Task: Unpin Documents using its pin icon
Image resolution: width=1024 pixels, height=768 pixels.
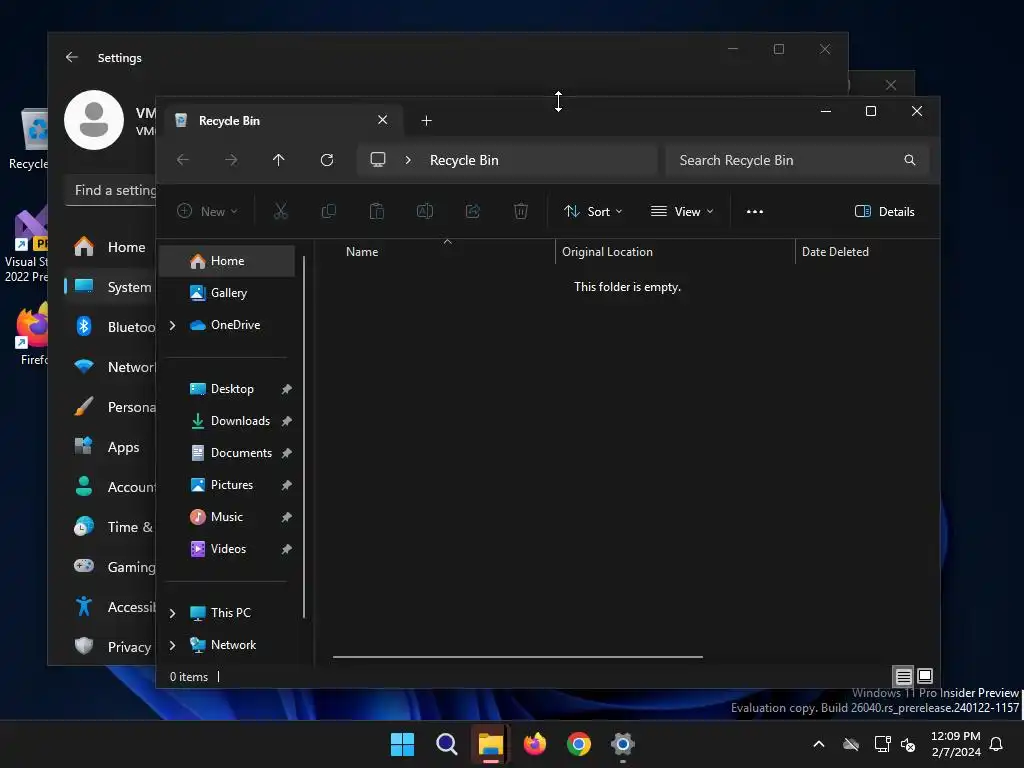Action: click(x=286, y=453)
